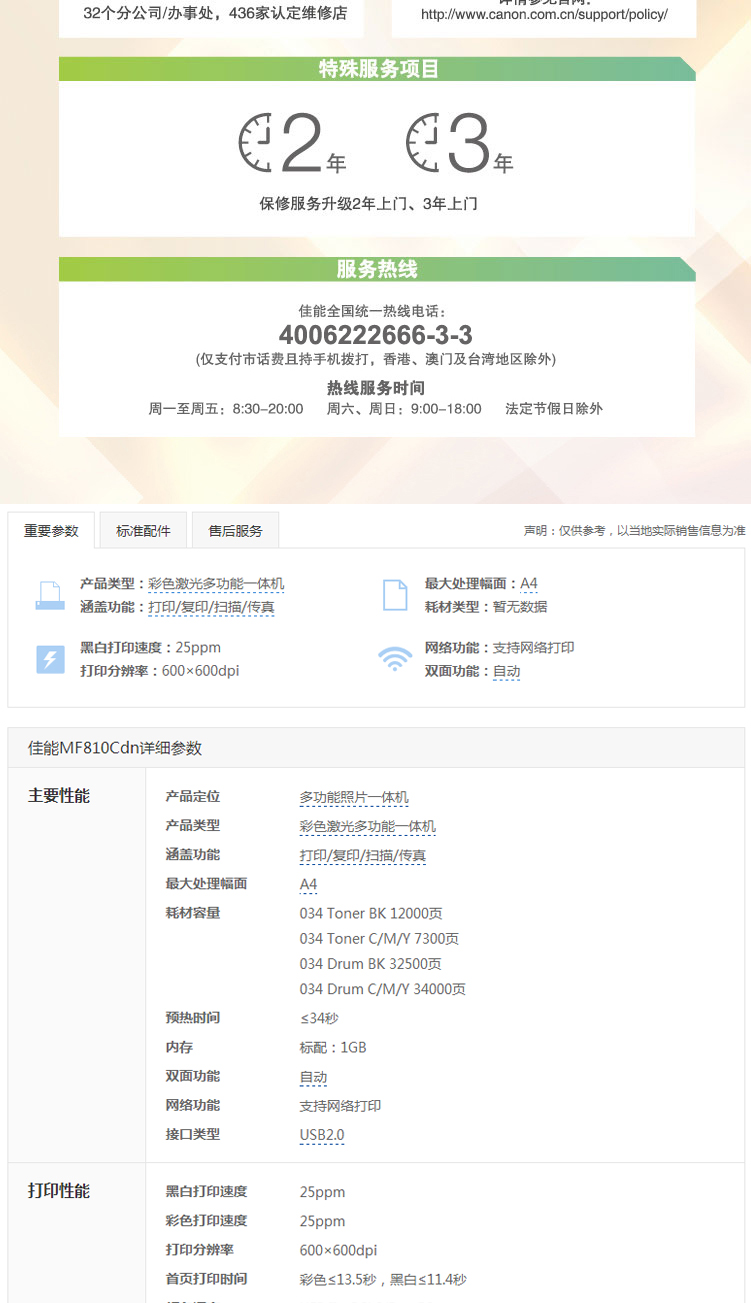This screenshot has width=751, height=1303.
Task: Click the 预热时间 parameter label
Action: point(193,1018)
